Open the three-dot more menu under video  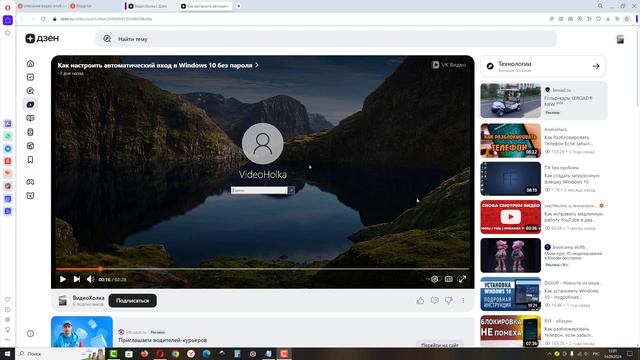coord(463,301)
